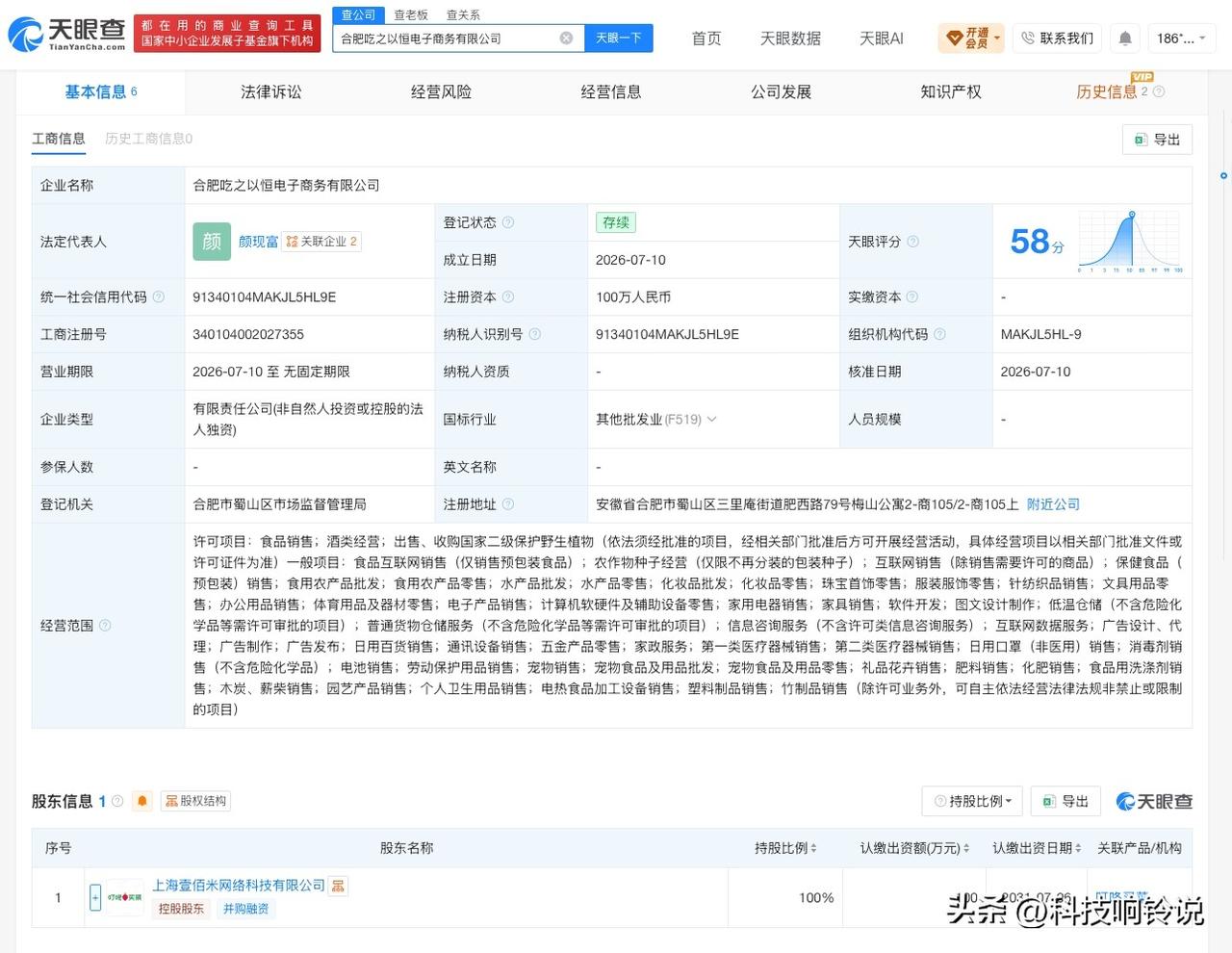The image size is (1232, 953).
Task: Click the 天眼查 logo in the header
Action: pyautogui.click(x=66, y=35)
